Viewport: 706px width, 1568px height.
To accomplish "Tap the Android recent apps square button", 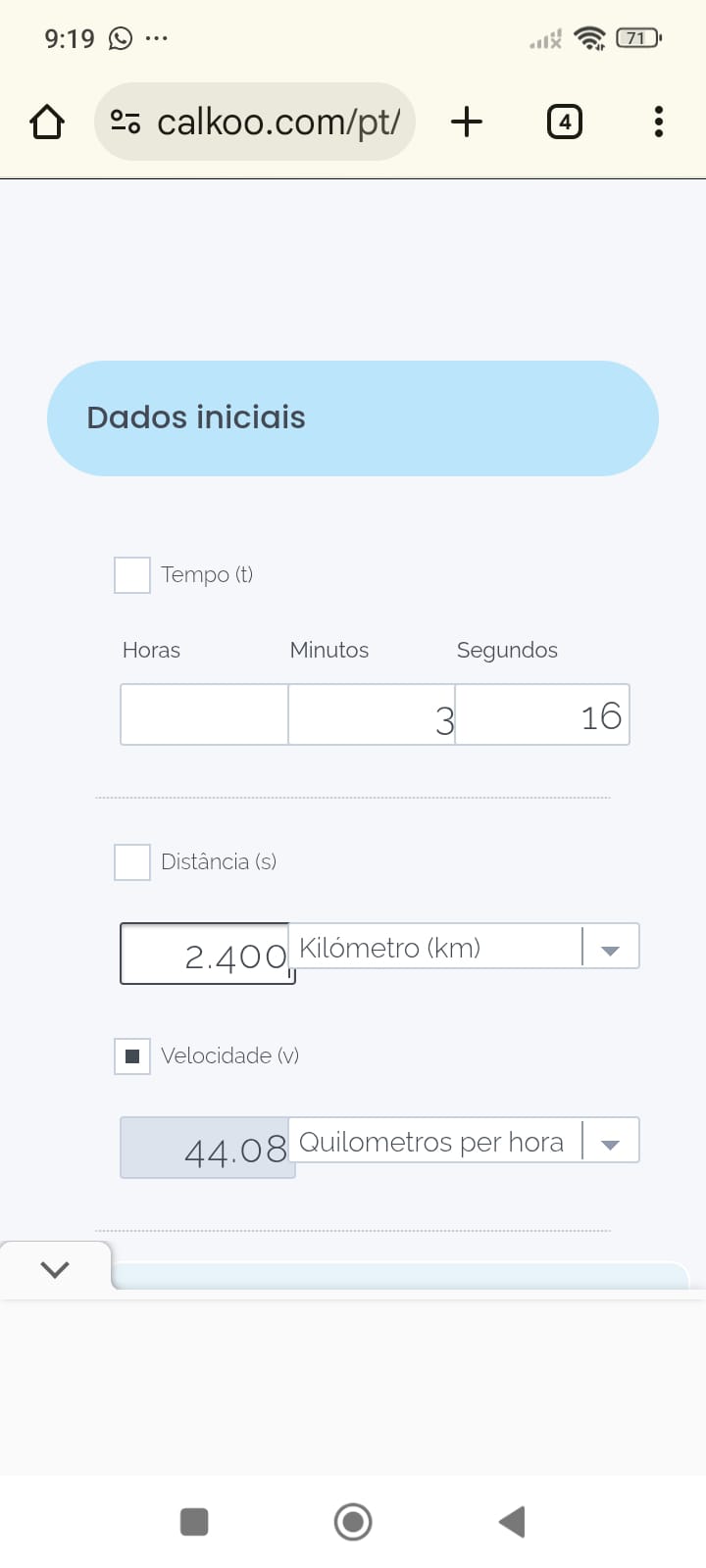I will (x=194, y=1522).
